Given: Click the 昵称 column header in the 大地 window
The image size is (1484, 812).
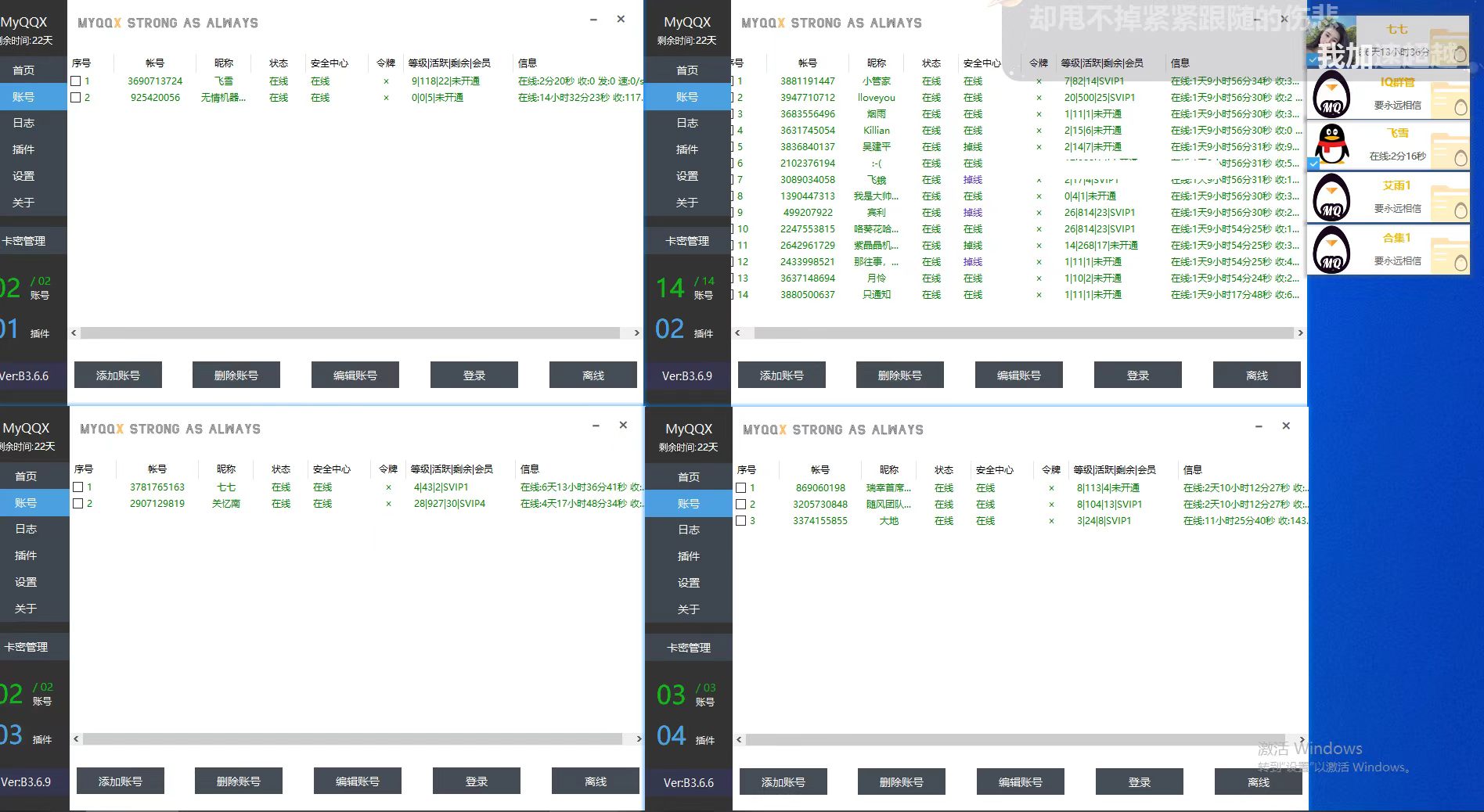Looking at the screenshot, I should tap(889, 470).
